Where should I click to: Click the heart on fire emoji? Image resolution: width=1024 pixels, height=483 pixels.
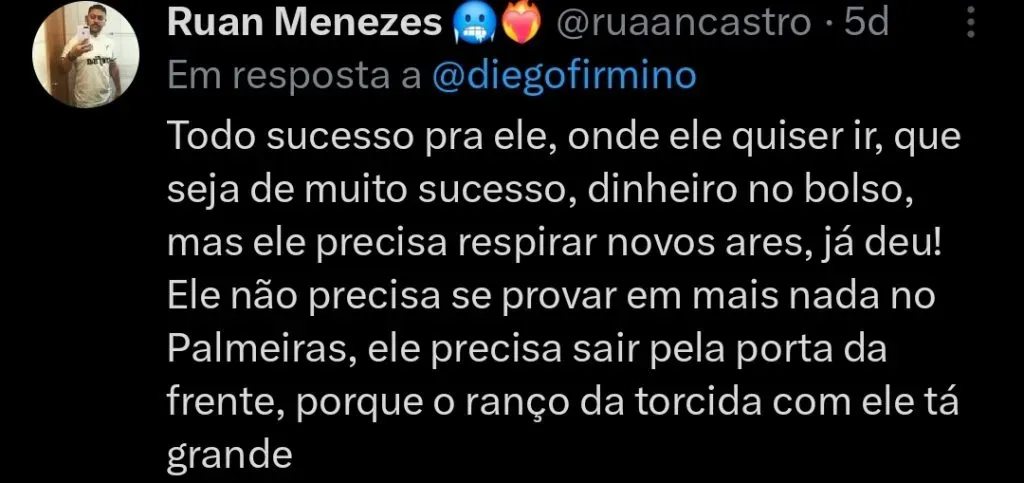point(520,23)
